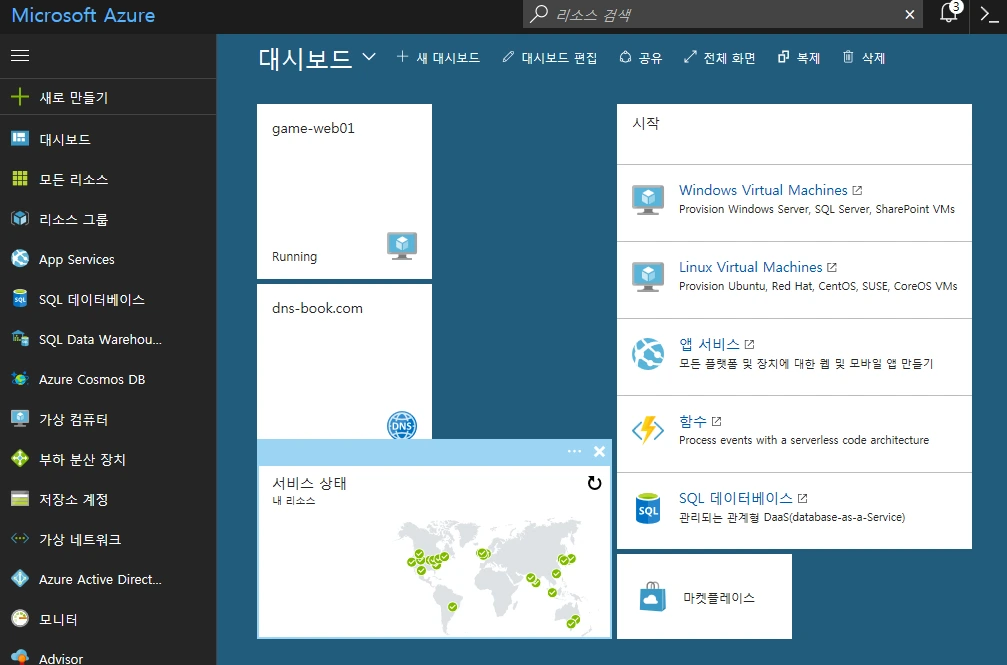Click the 모니터 gauge icon
Image resolution: width=1007 pixels, height=665 pixels.
click(20, 618)
